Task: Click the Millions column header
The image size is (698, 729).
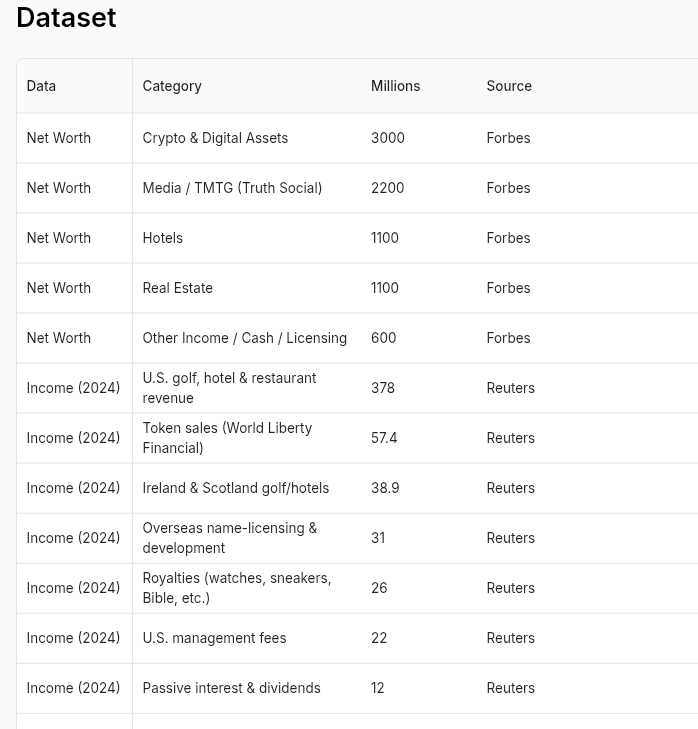Action: tap(419, 86)
